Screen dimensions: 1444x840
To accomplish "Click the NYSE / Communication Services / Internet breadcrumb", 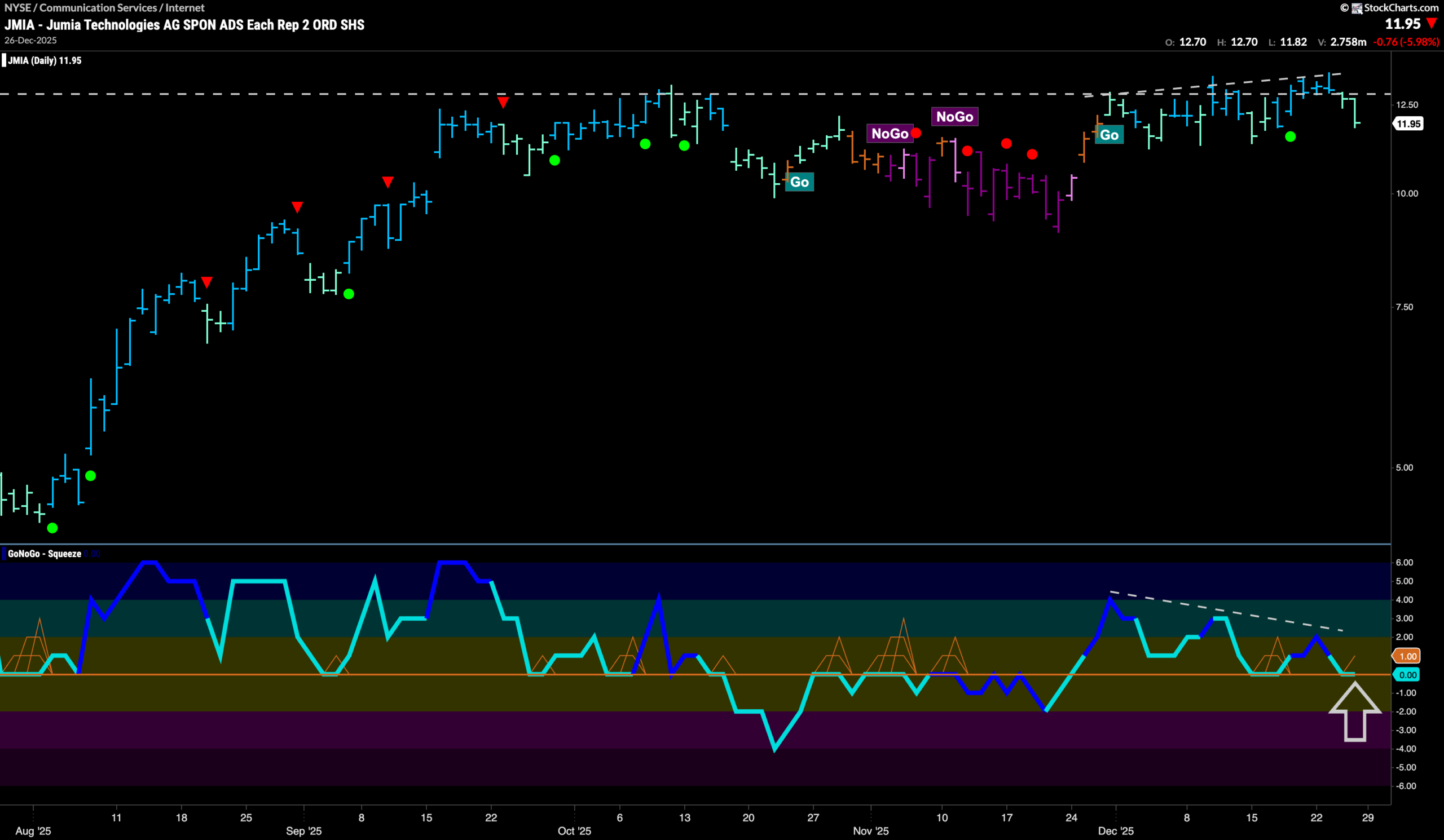I will point(104,7).
